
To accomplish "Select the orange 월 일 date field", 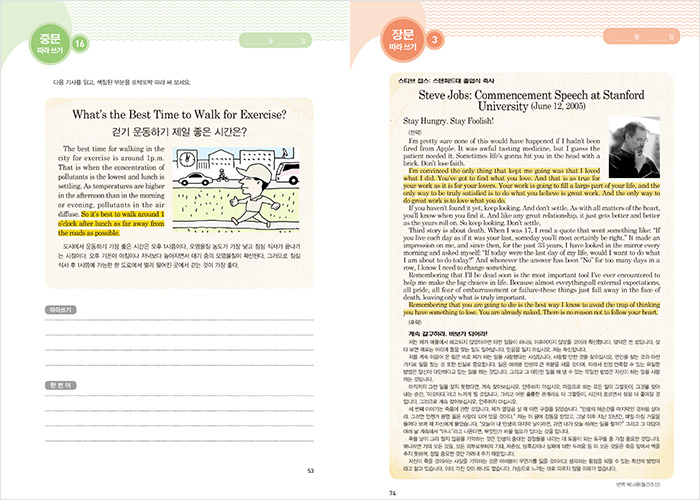I will [642, 37].
